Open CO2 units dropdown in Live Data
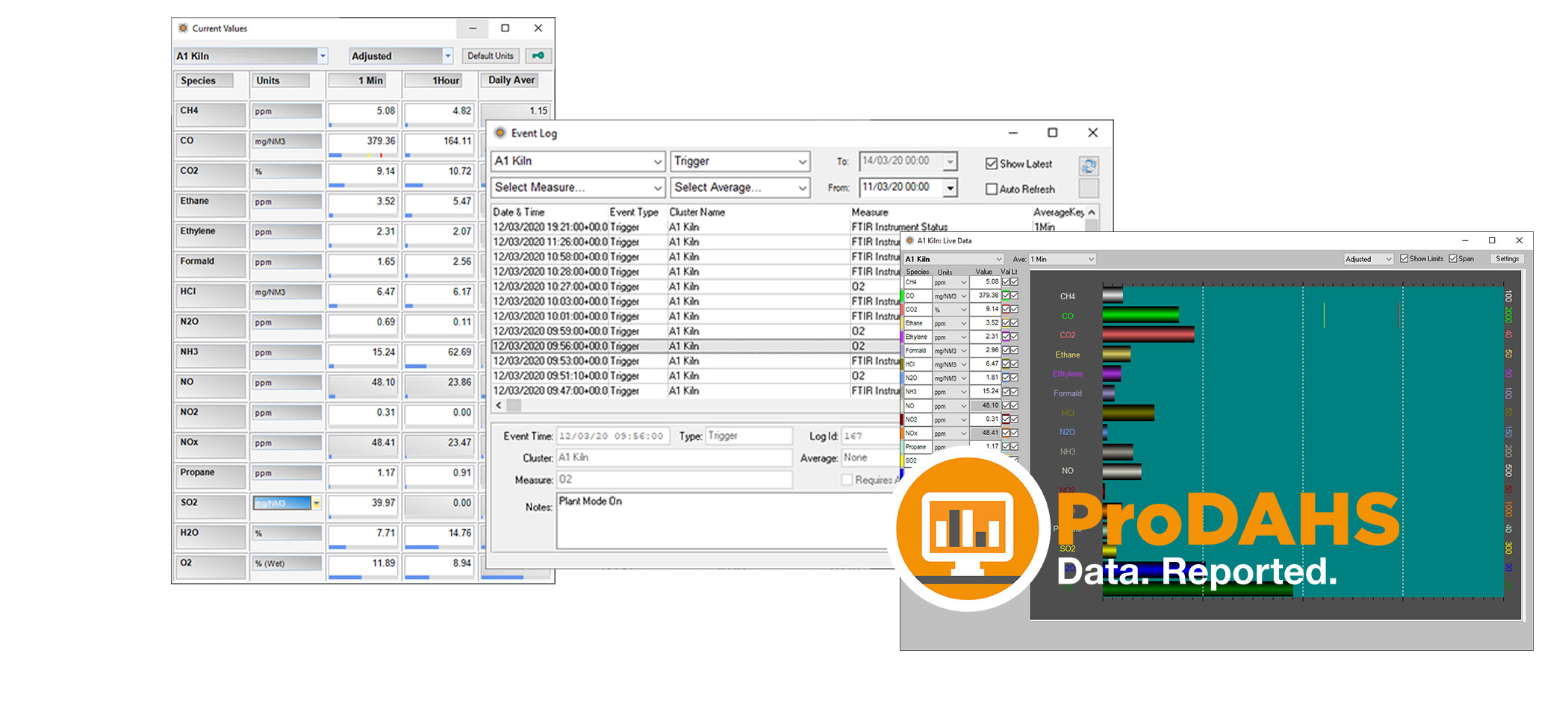 (x=964, y=310)
